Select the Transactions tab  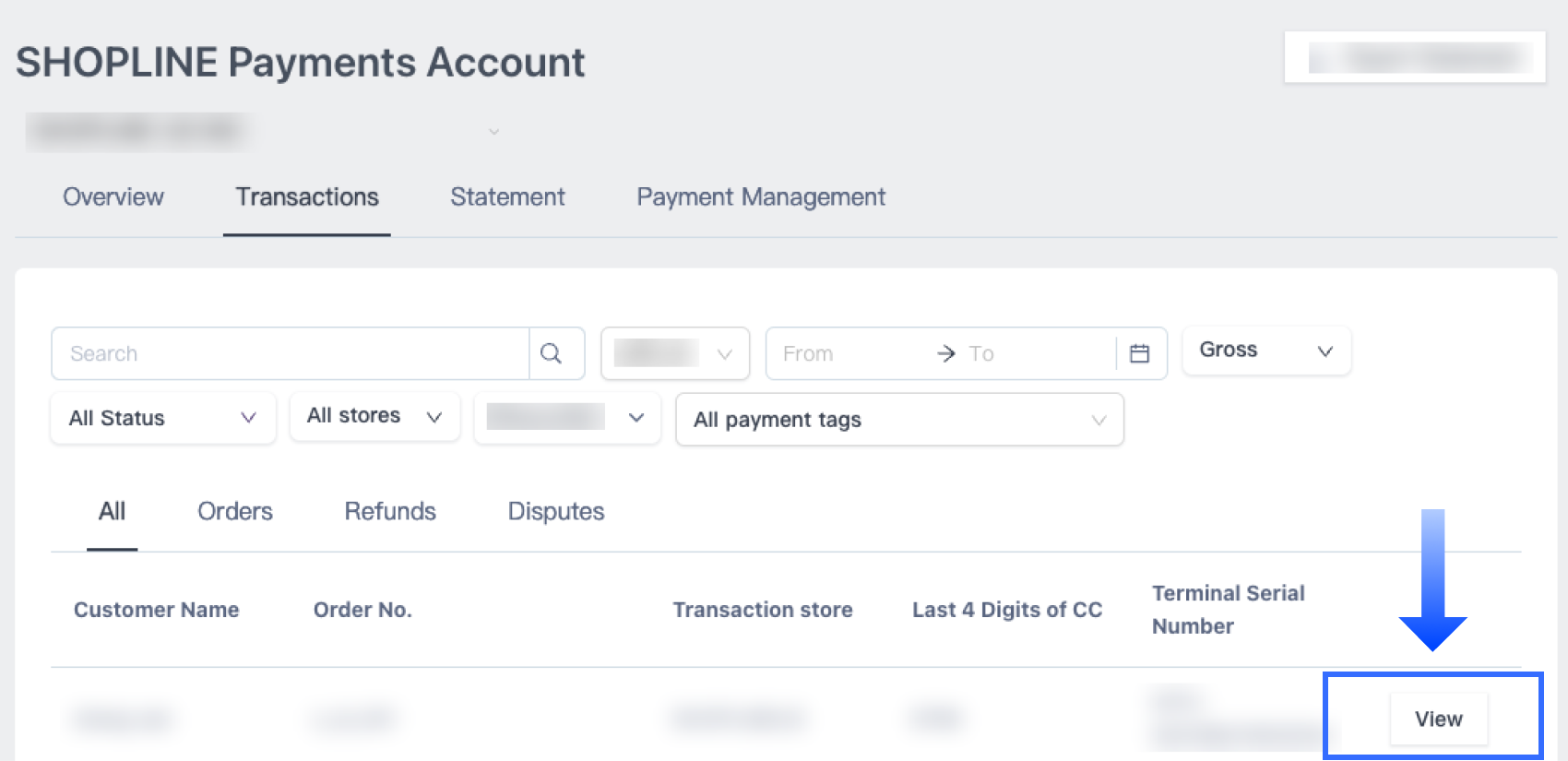tap(307, 196)
